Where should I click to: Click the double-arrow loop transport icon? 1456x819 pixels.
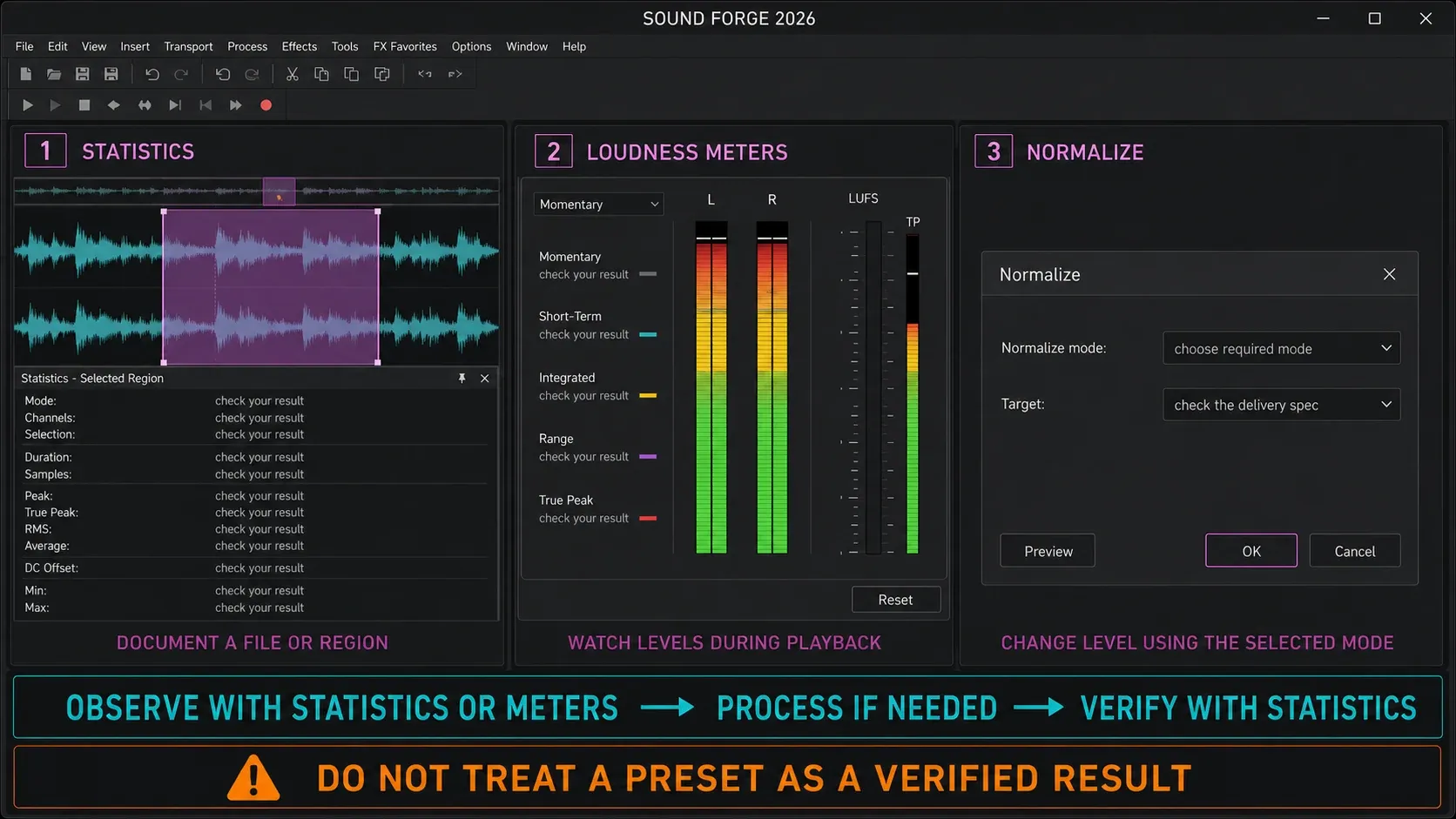click(145, 105)
